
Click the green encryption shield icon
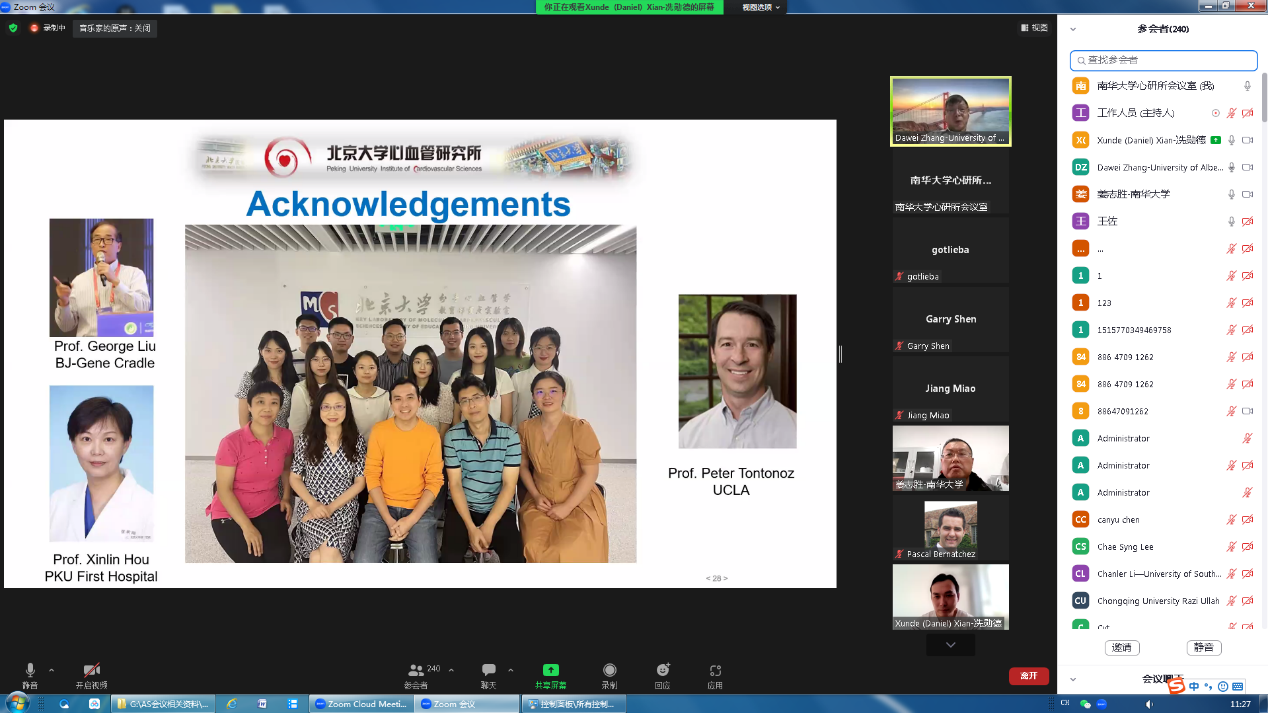[x=13, y=28]
